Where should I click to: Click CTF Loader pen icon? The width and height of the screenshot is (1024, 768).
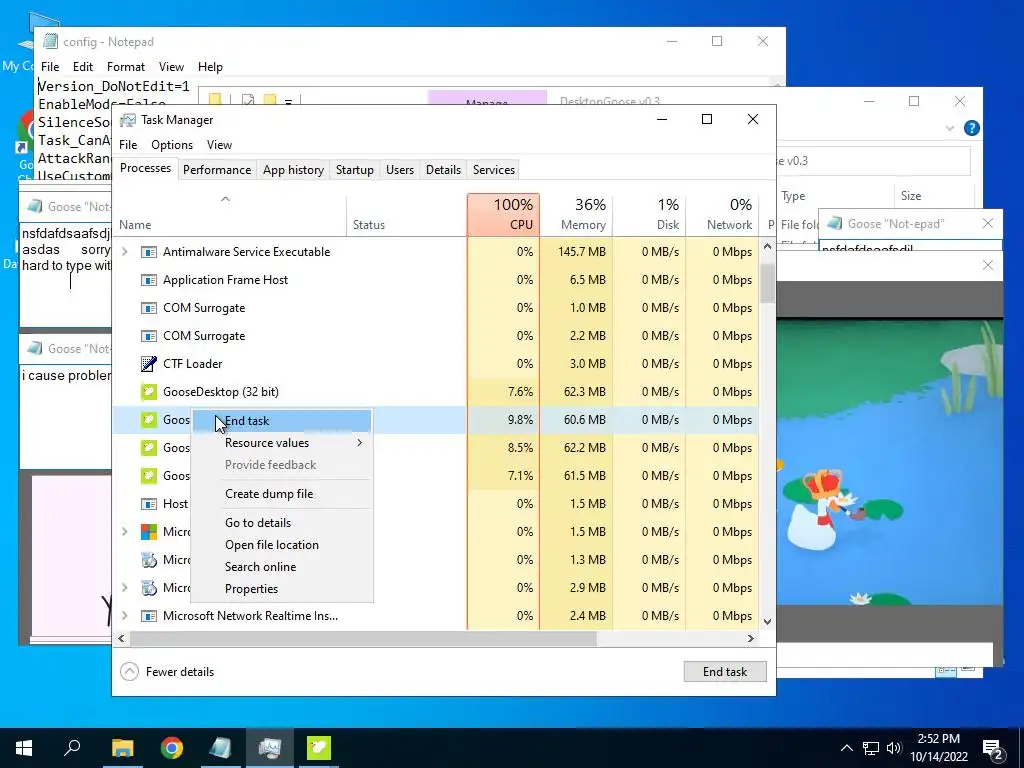[x=149, y=364]
